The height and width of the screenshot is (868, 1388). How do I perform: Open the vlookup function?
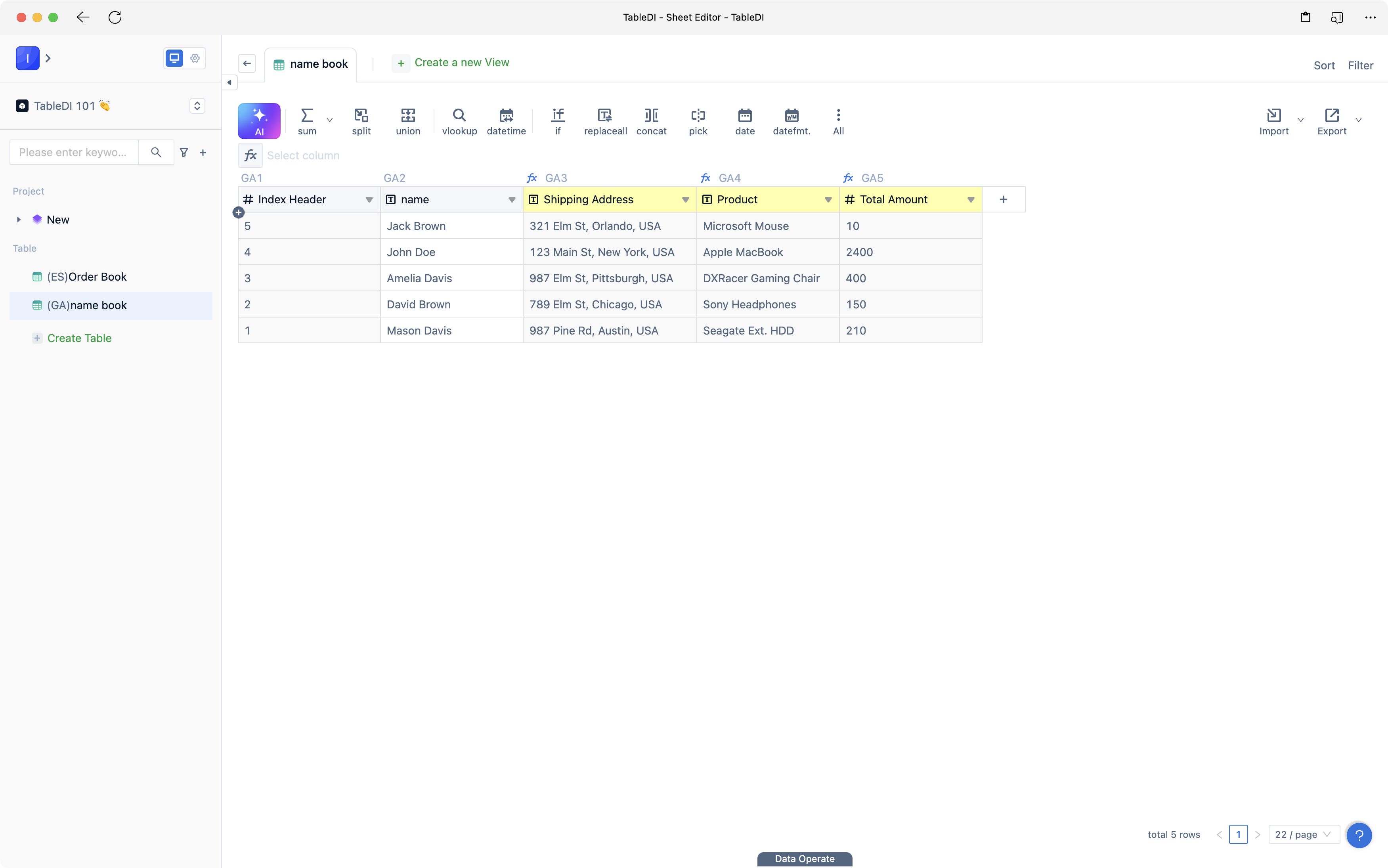(459, 122)
